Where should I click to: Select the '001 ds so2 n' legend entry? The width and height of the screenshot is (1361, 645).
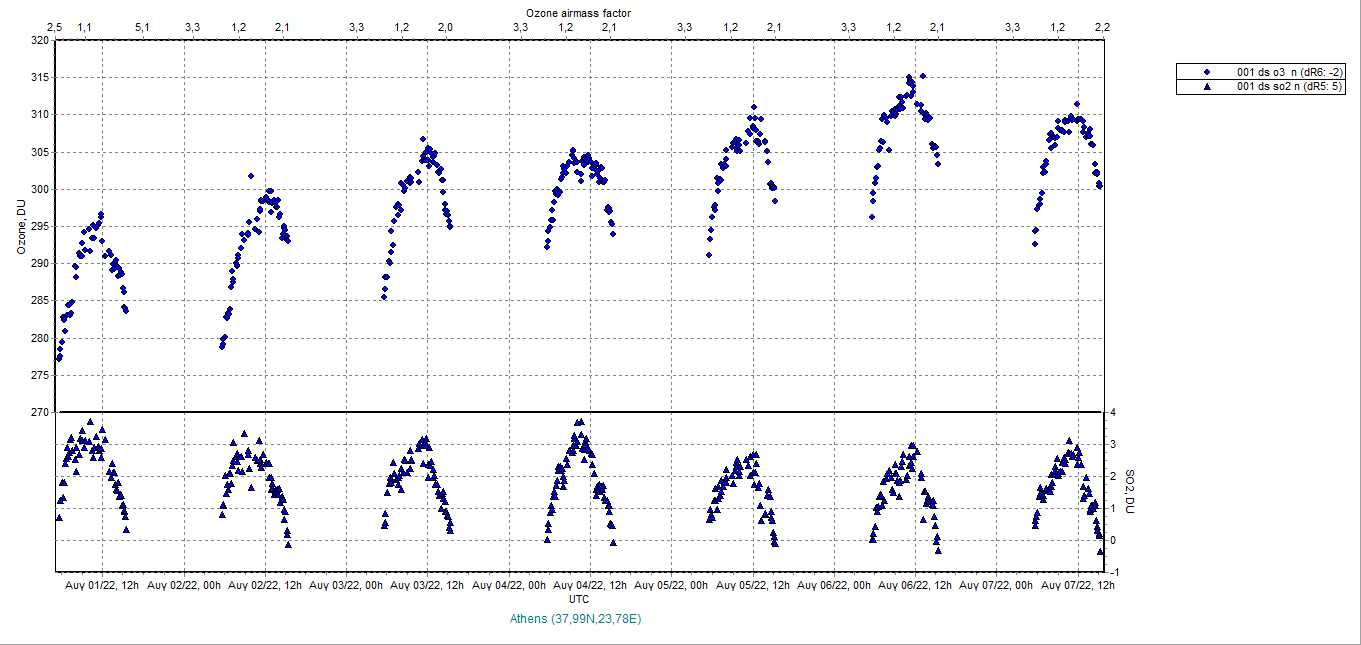pos(1290,87)
